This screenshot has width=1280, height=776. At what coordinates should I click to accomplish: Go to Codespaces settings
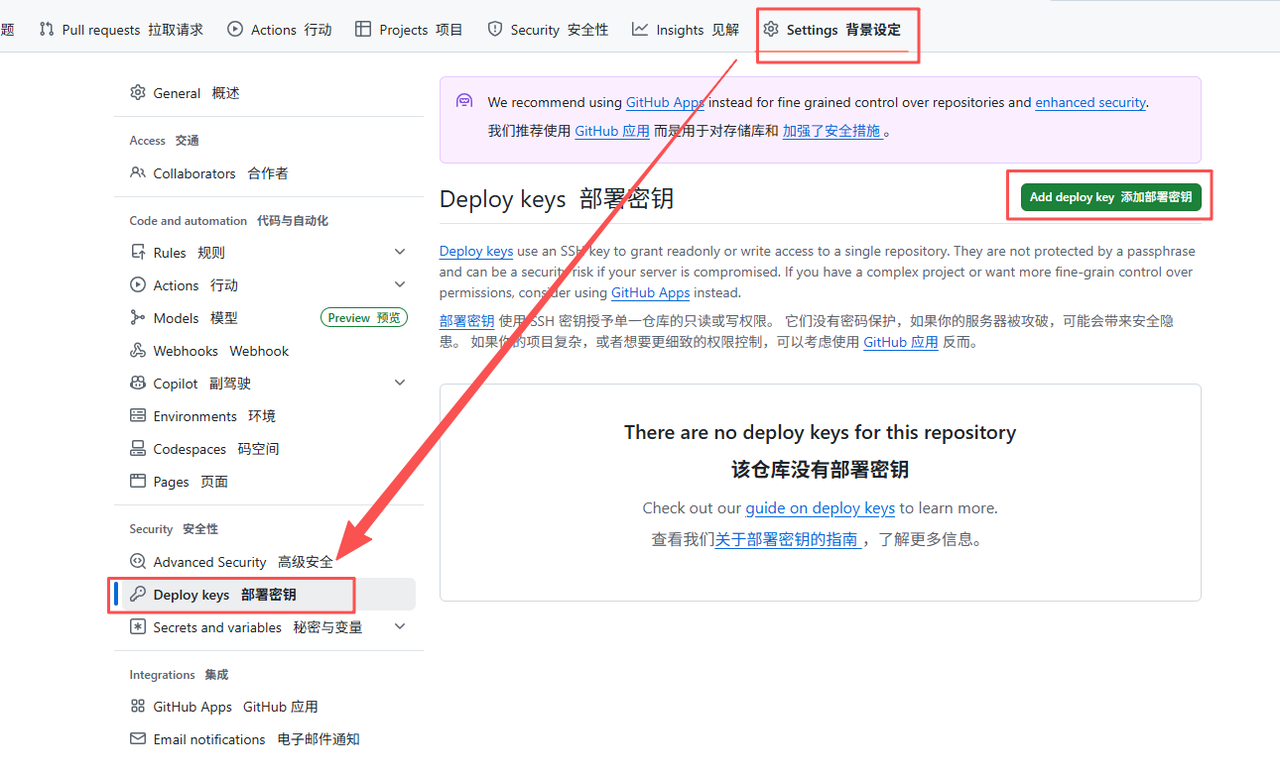coord(265,448)
